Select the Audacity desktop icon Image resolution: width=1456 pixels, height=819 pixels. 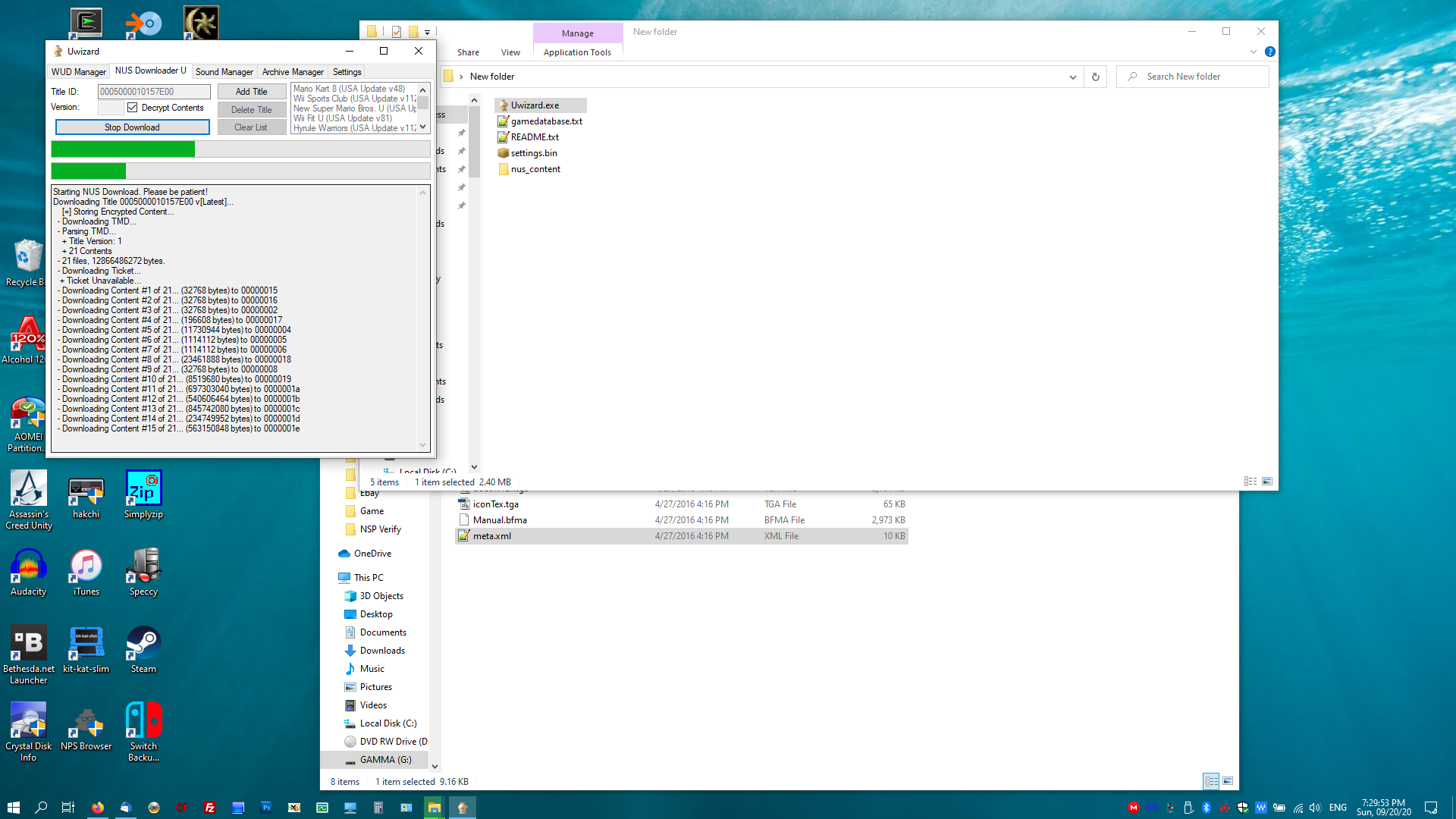tap(29, 573)
